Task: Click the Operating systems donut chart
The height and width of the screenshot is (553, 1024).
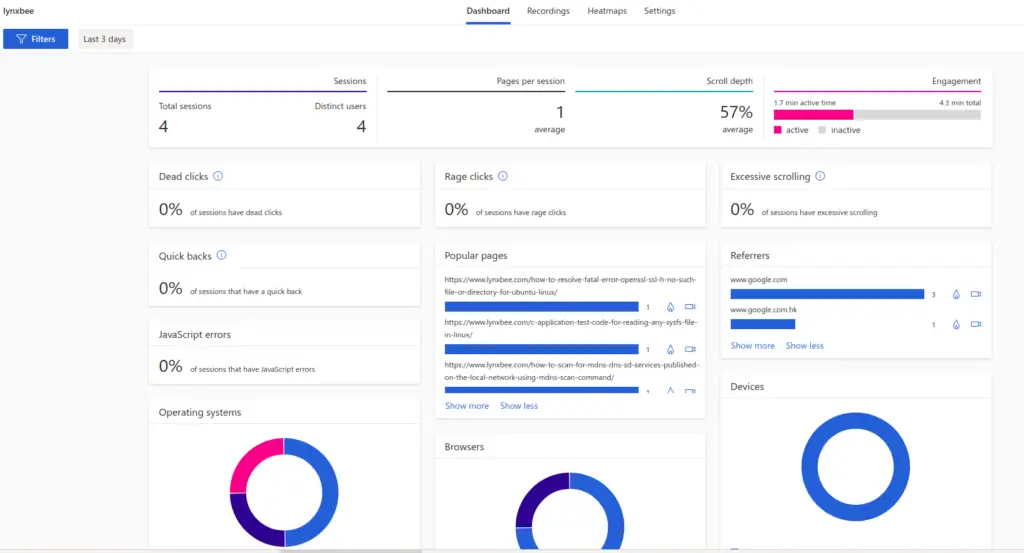Action: pyautogui.click(x=284, y=492)
